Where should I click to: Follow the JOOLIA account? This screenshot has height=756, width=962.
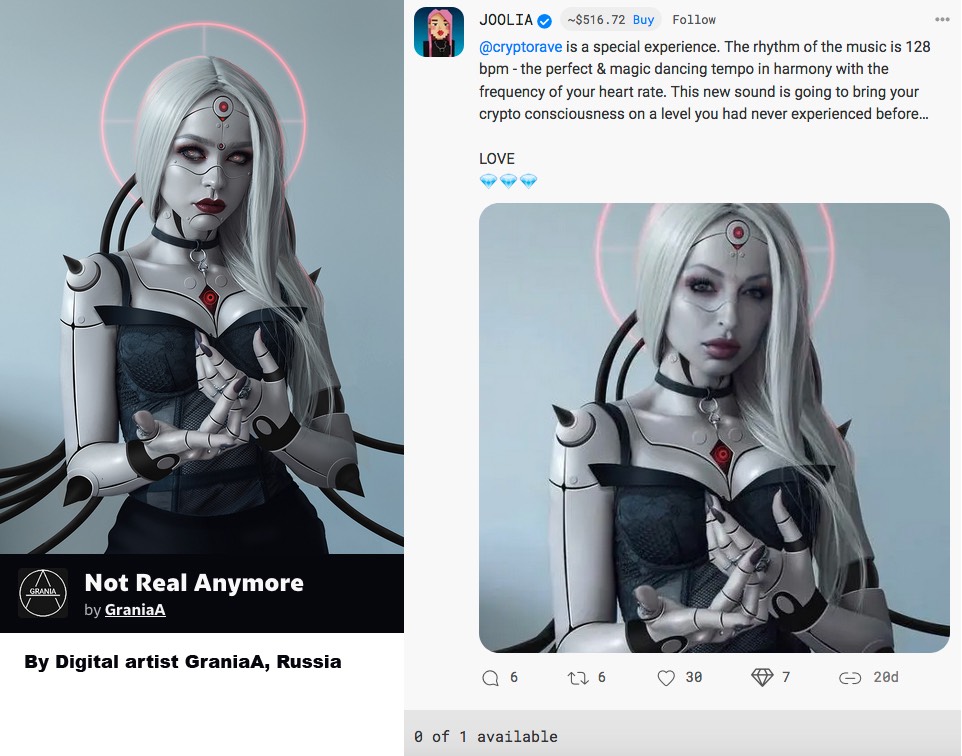point(694,20)
